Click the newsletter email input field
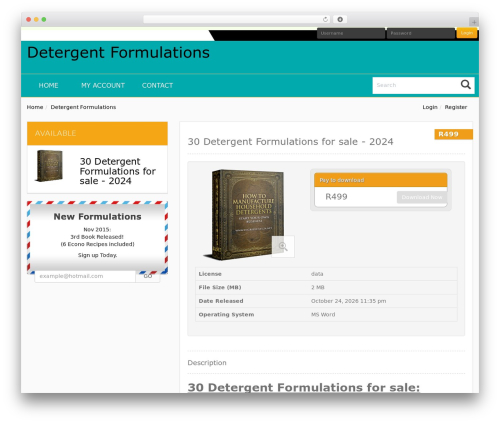 pos(85,276)
